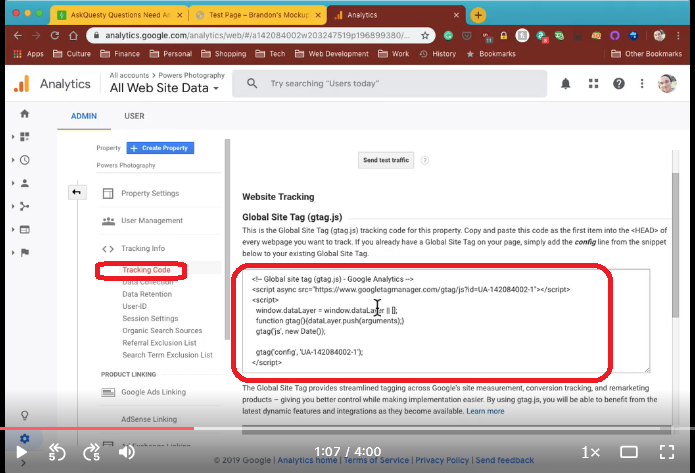The height and width of the screenshot is (473, 695).
Task: Open the Audience person sidebar icon
Action: tap(25, 183)
